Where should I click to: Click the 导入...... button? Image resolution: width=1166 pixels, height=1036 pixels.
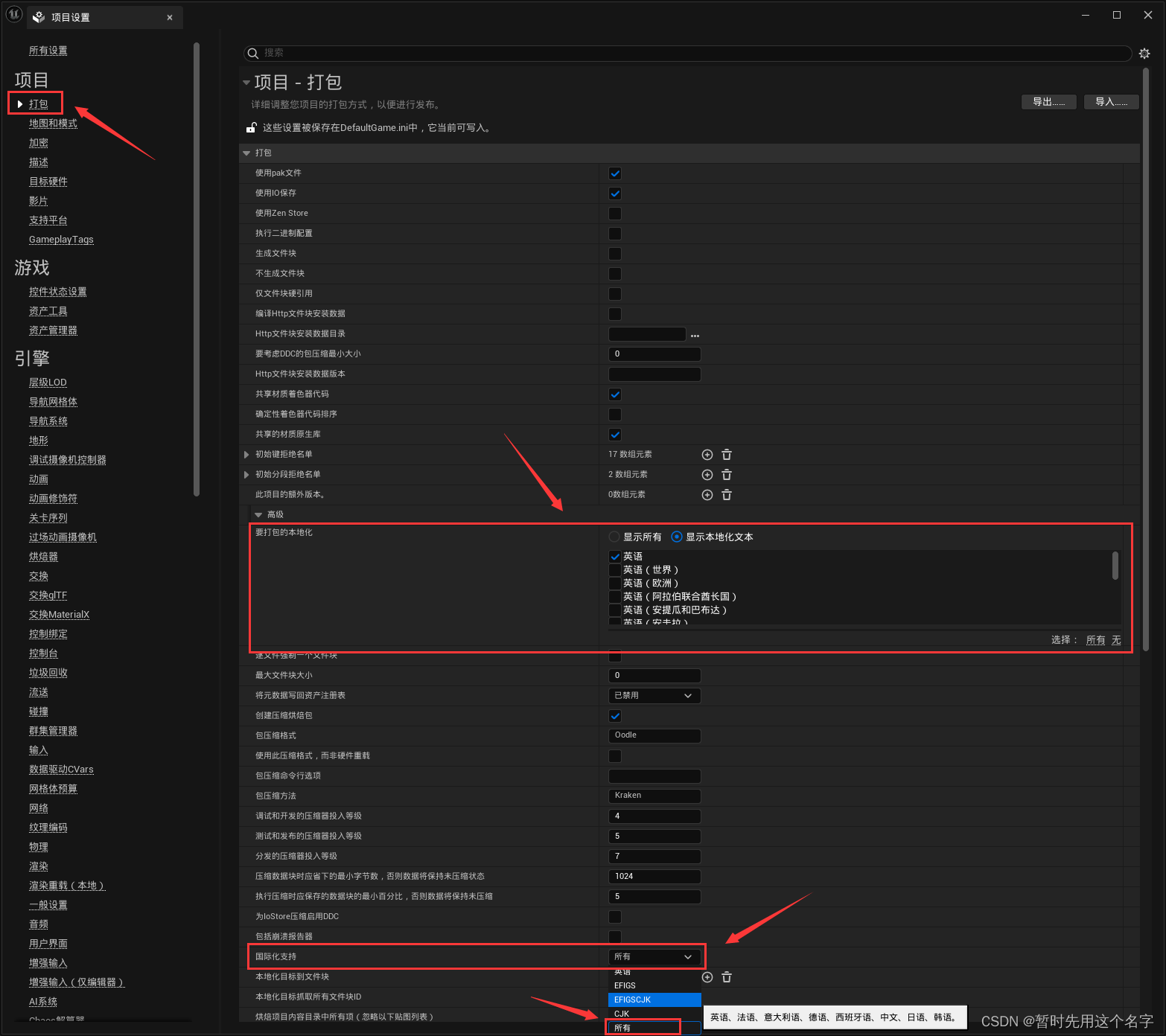pyautogui.click(x=1112, y=102)
